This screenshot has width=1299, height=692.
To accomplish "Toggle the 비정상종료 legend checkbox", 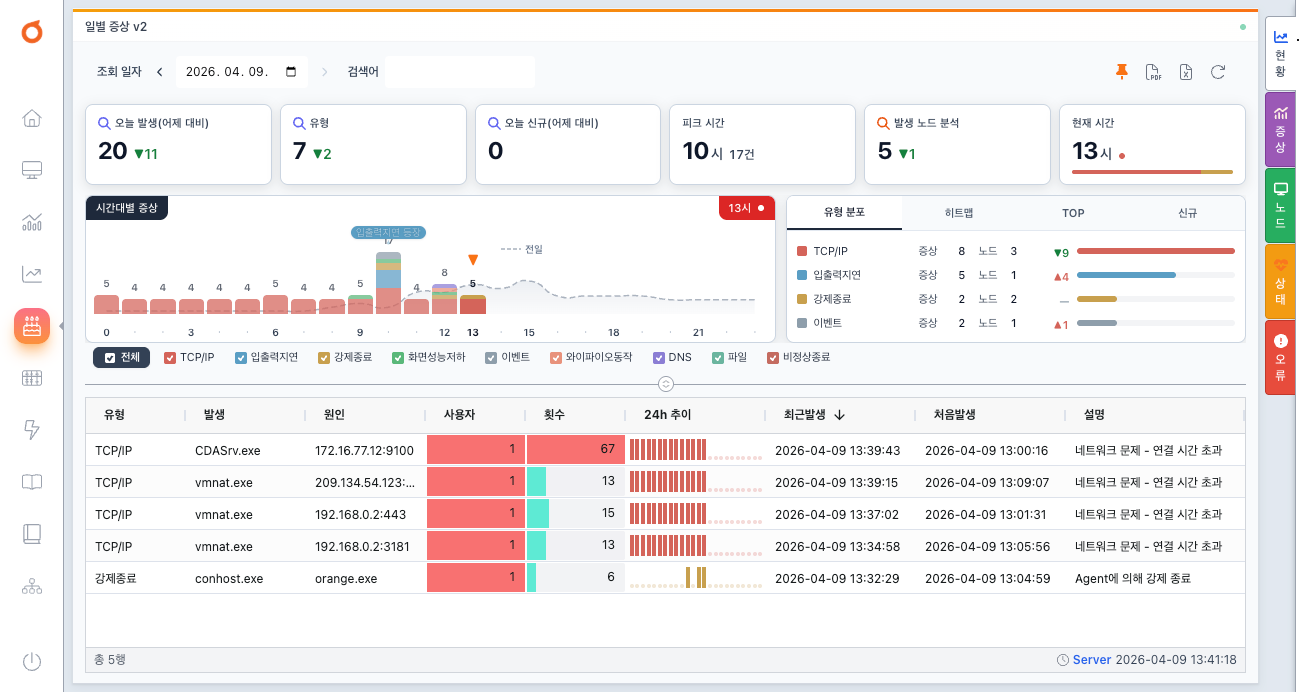I will [x=773, y=357].
